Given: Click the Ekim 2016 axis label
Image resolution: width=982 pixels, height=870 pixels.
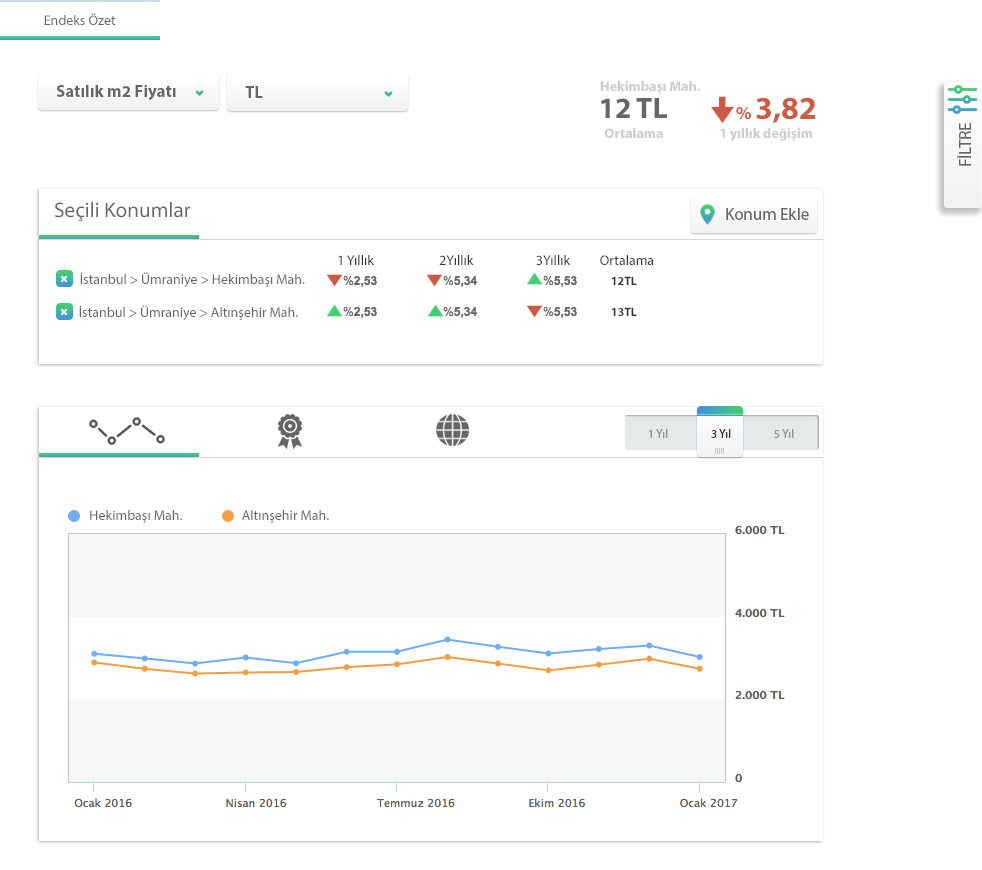Looking at the screenshot, I should tap(556, 803).
